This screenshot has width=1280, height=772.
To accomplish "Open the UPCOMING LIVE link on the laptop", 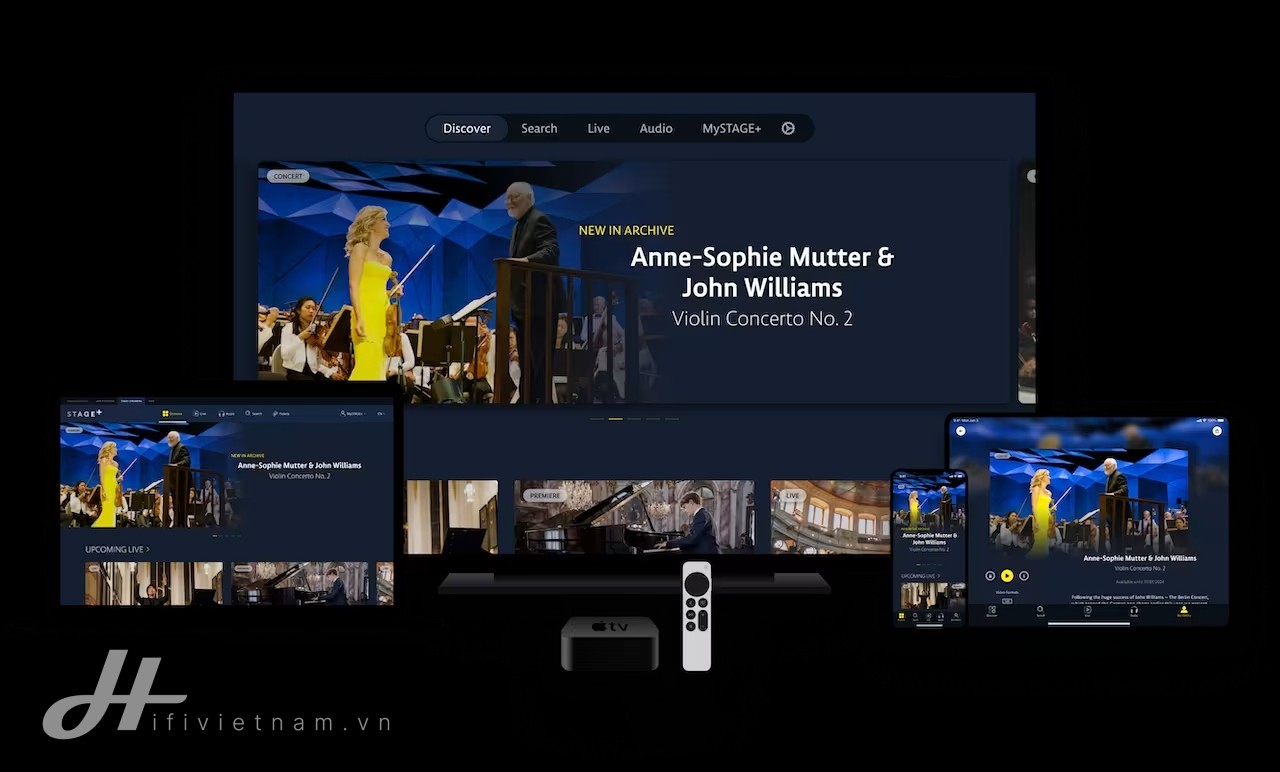I will coord(117,549).
